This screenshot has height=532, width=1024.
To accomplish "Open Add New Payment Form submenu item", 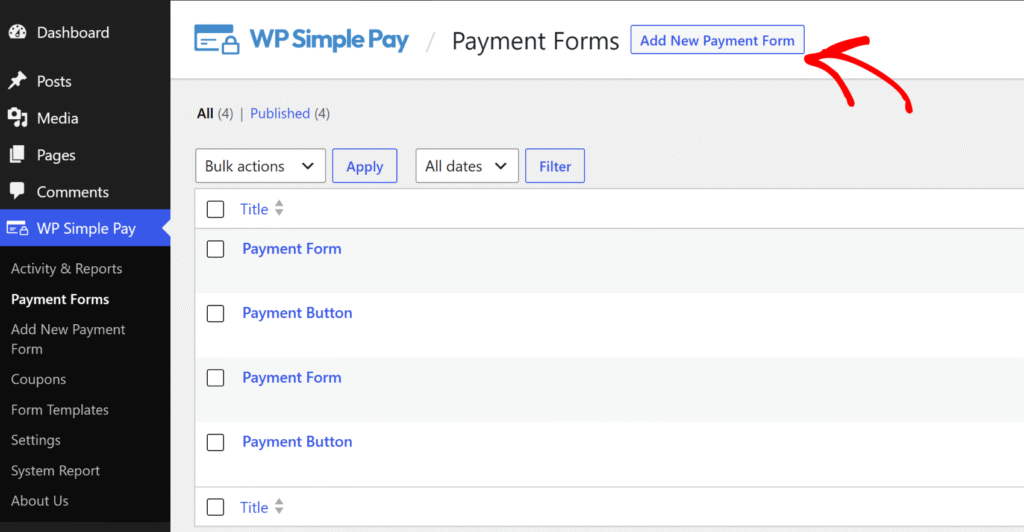I will pyautogui.click(x=68, y=339).
